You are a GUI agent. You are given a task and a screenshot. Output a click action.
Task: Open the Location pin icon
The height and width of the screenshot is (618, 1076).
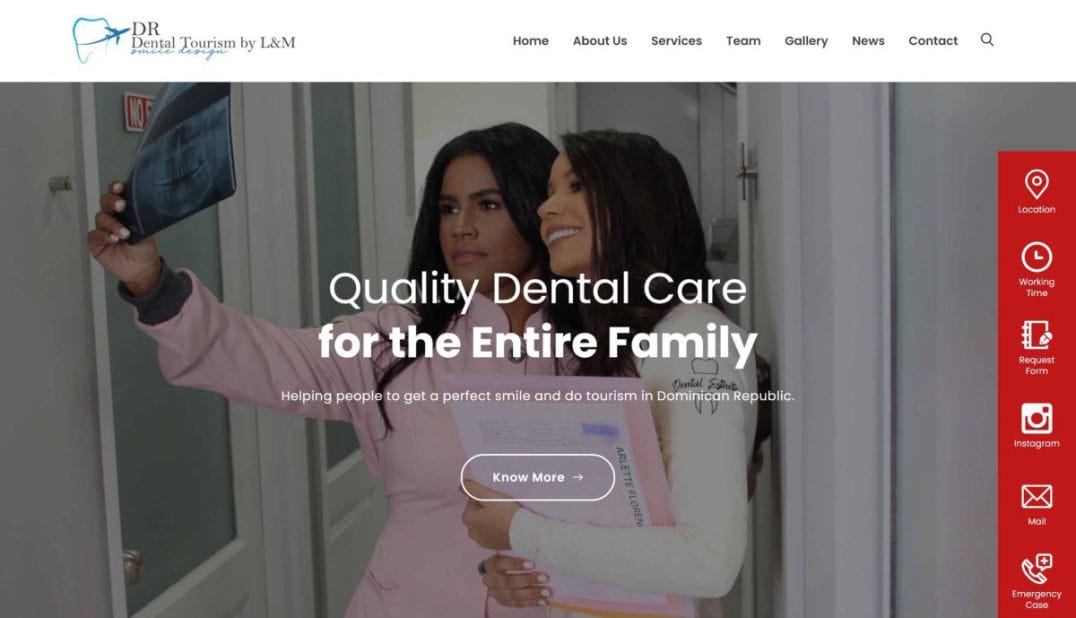pos(1036,185)
